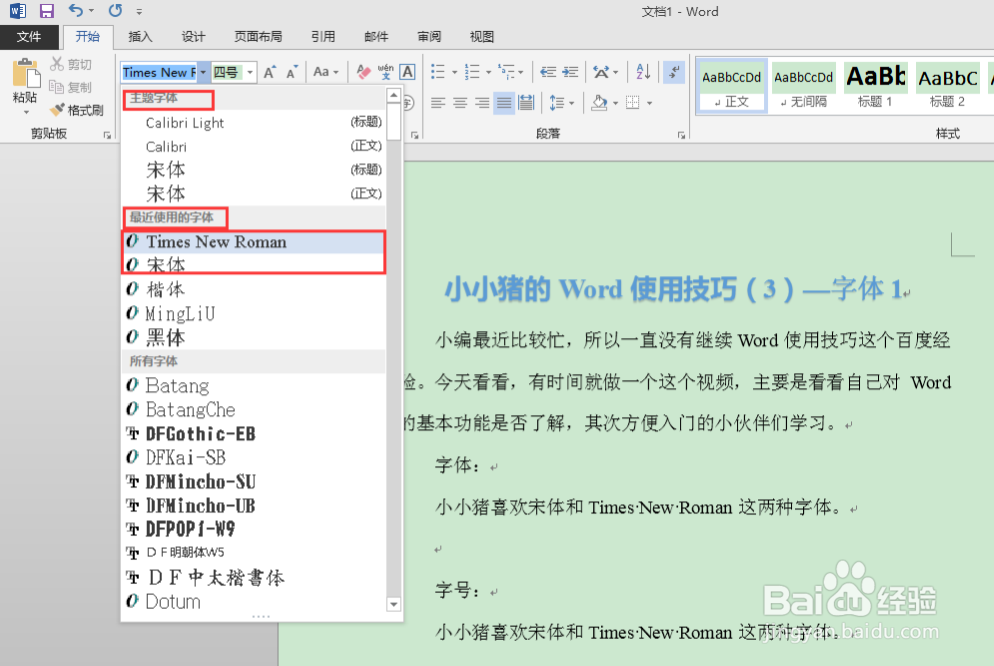Click the font name box showing Times New
Screen dimensions: 994x666
pos(160,72)
